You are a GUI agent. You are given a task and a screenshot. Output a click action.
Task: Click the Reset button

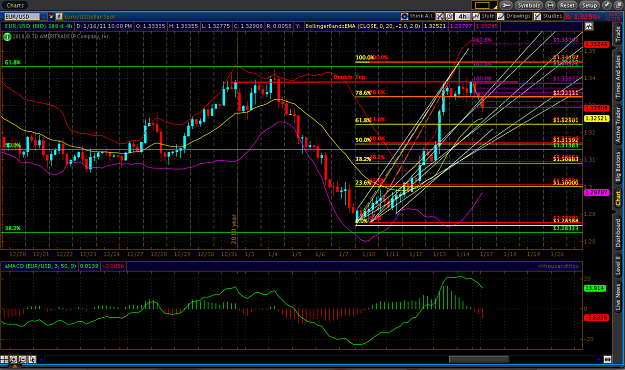pos(567,5)
